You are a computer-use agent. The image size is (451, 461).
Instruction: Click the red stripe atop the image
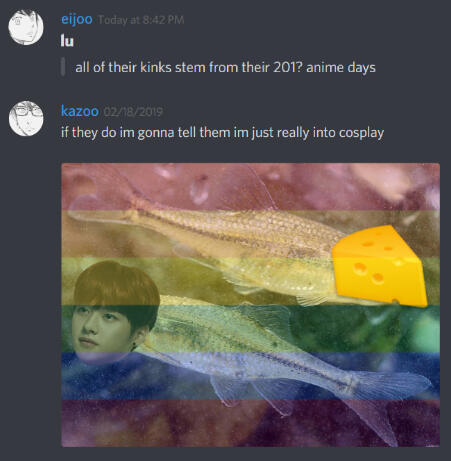[251, 187]
